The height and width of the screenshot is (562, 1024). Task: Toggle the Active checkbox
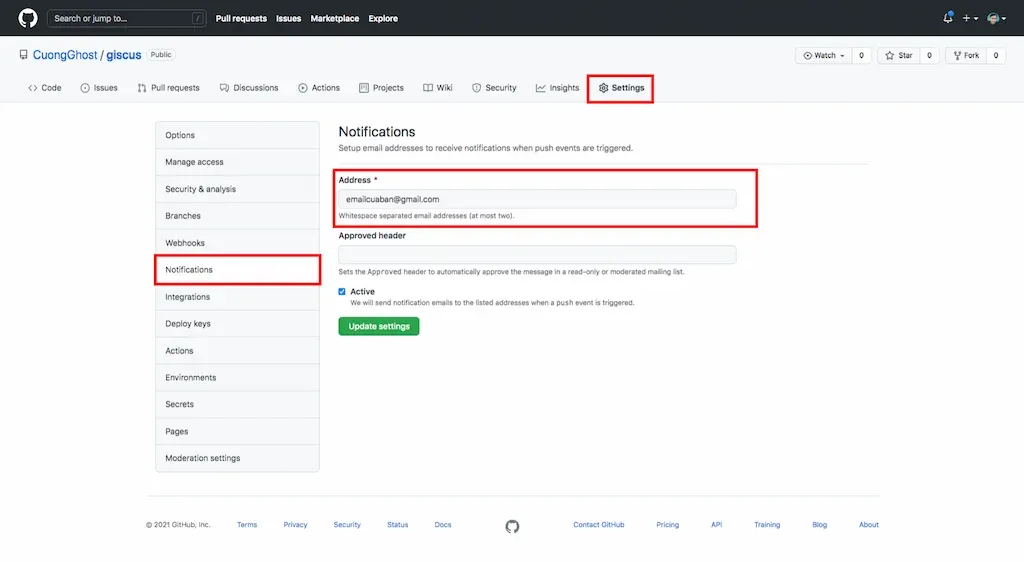pos(342,292)
